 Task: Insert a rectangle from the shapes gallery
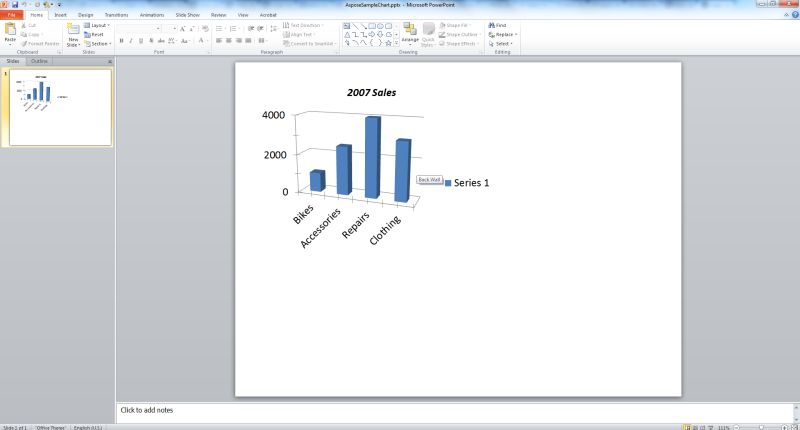(x=372, y=26)
